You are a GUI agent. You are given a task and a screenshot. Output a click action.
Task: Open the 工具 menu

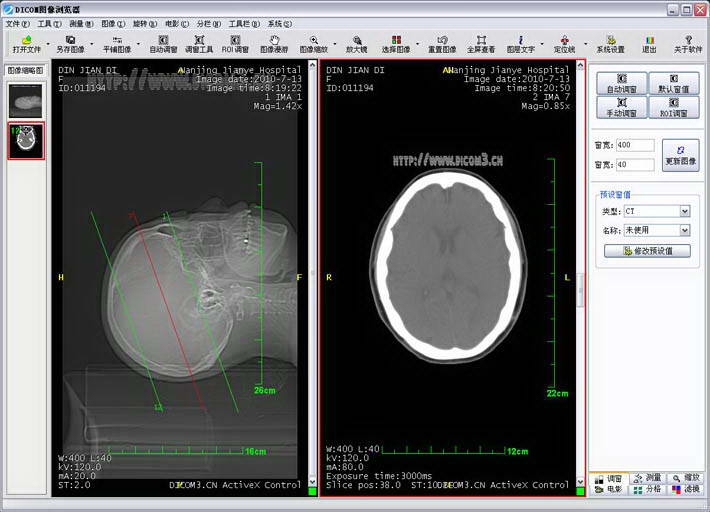pyautogui.click(x=49, y=24)
